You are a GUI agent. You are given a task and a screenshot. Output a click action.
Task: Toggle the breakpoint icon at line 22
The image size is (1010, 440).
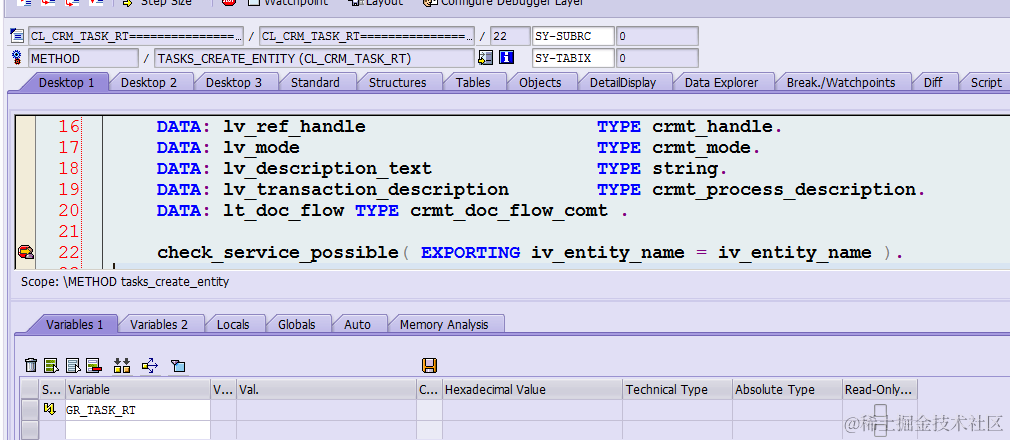tap(26, 253)
